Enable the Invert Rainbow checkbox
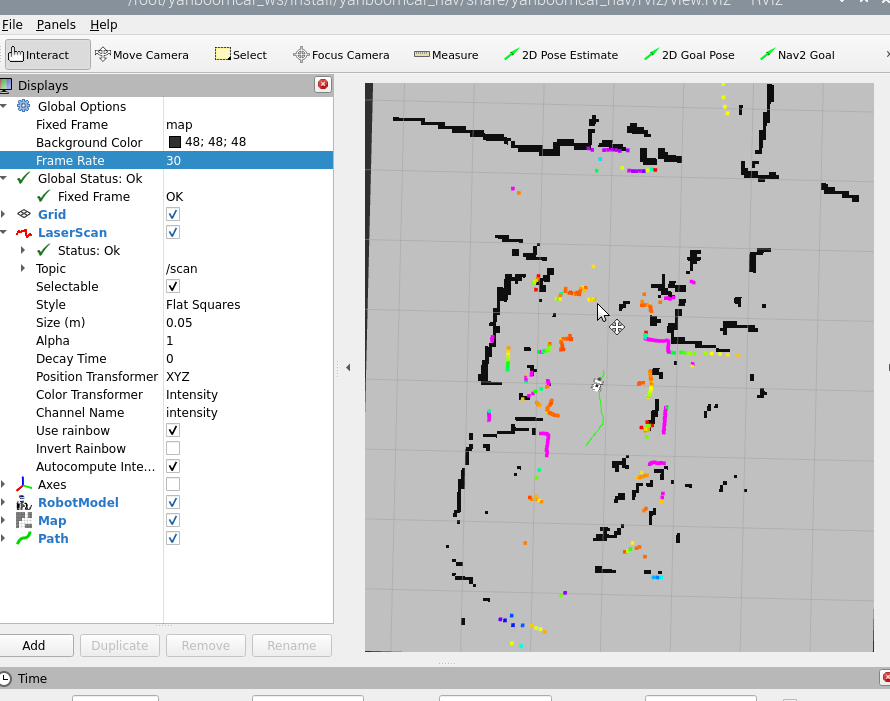Screen dimensions: 890x701 click(x=173, y=448)
